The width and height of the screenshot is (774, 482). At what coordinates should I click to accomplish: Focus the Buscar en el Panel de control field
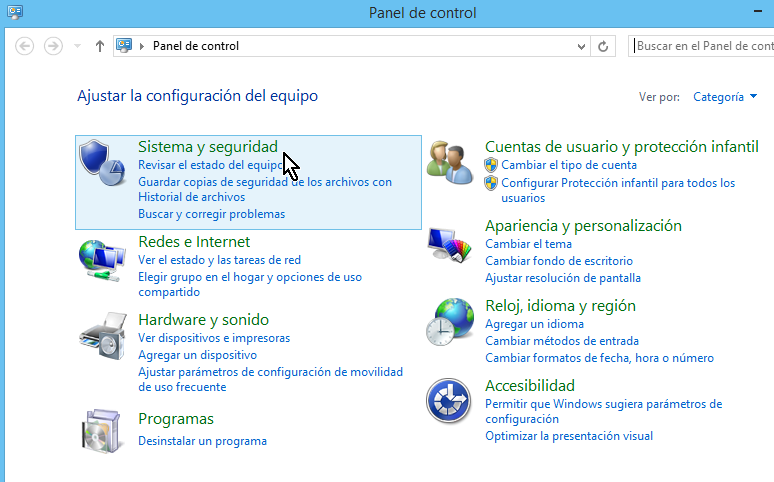[701, 46]
